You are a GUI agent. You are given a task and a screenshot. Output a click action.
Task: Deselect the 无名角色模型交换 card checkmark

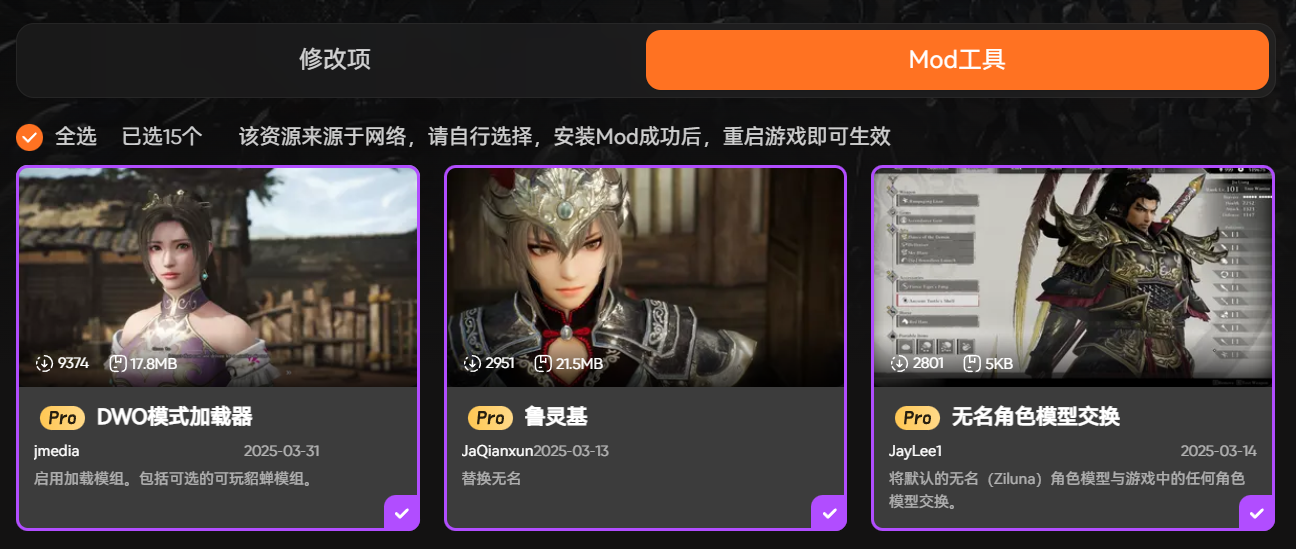pyautogui.click(x=1256, y=513)
